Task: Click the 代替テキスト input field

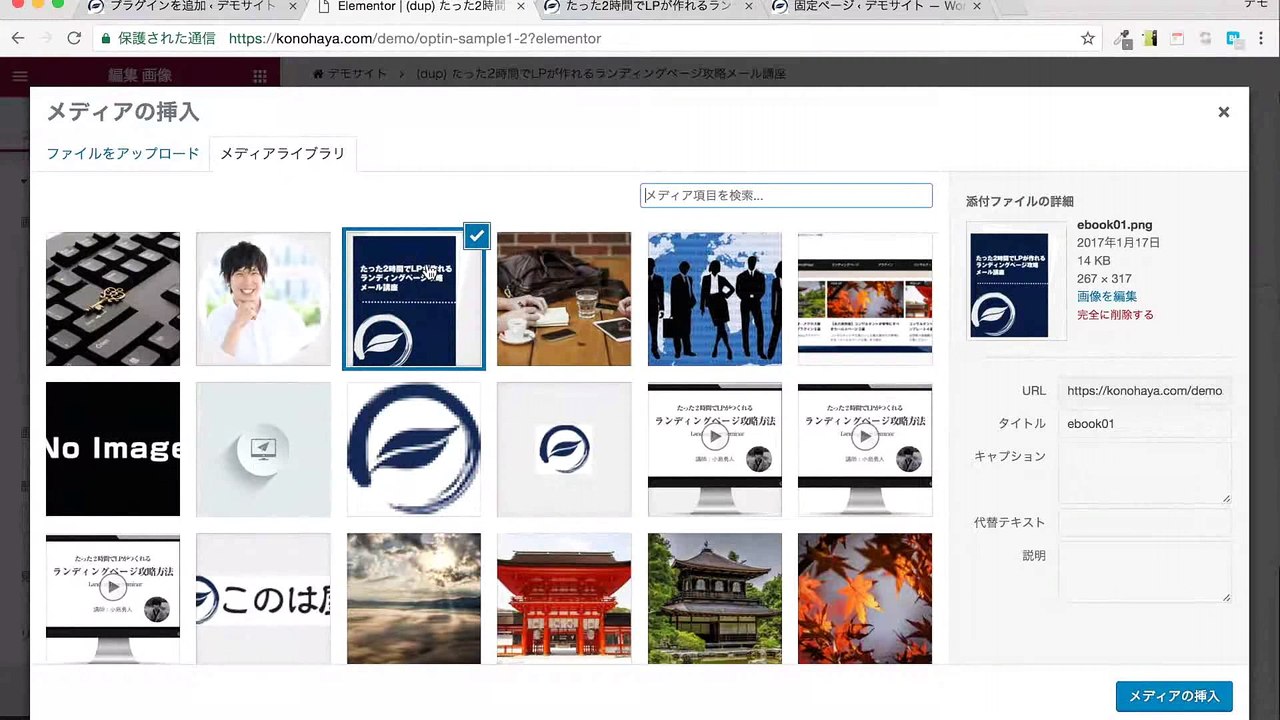Action: tap(1145, 522)
